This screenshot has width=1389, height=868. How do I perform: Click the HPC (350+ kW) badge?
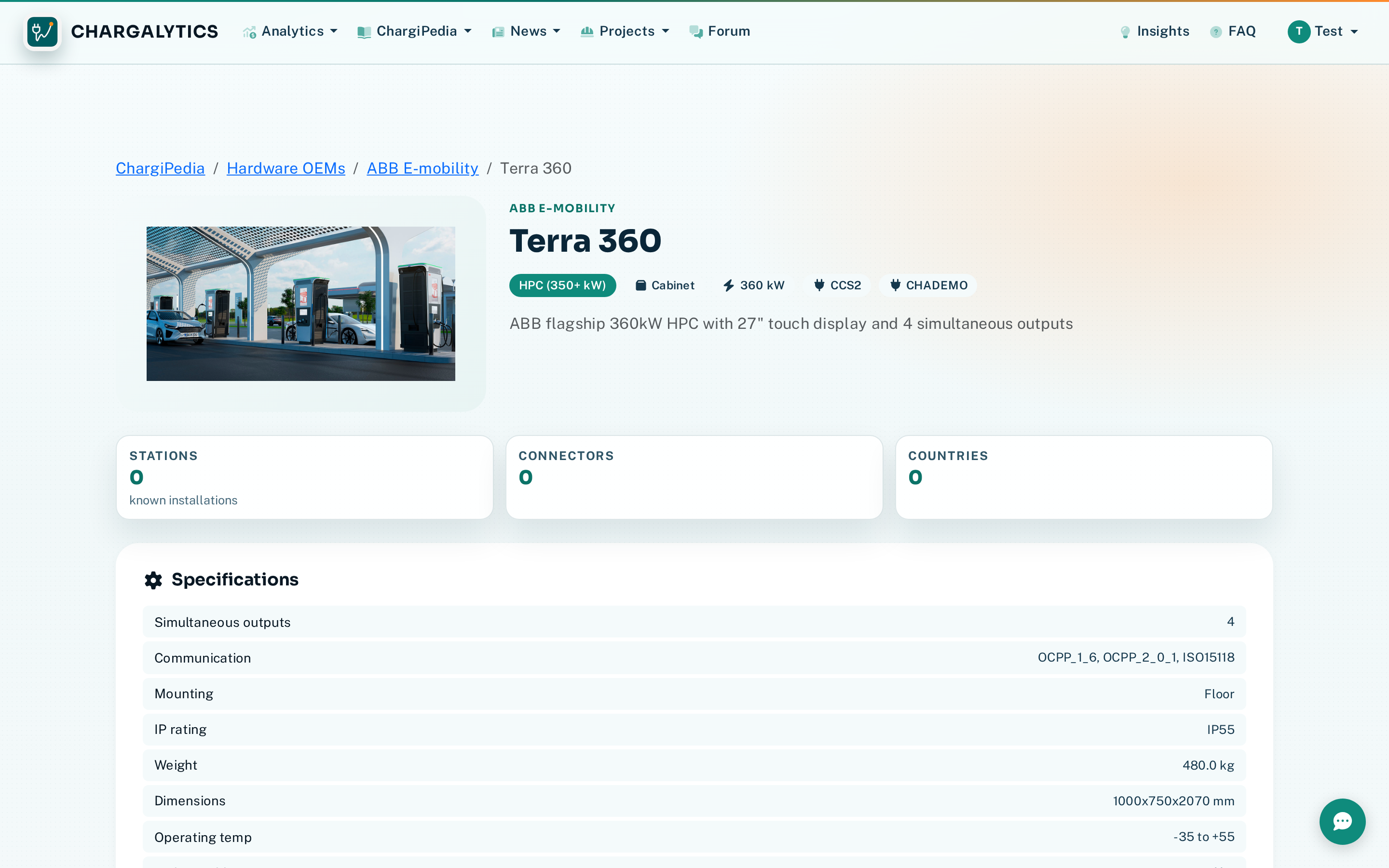562,285
